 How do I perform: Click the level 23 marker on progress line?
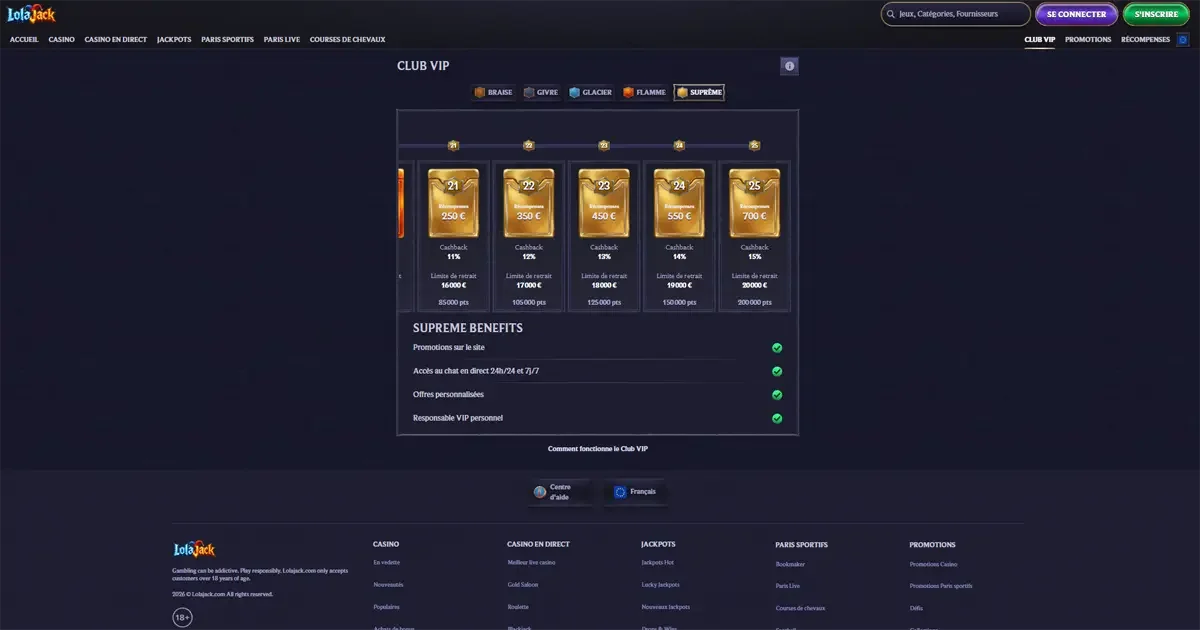(x=604, y=145)
